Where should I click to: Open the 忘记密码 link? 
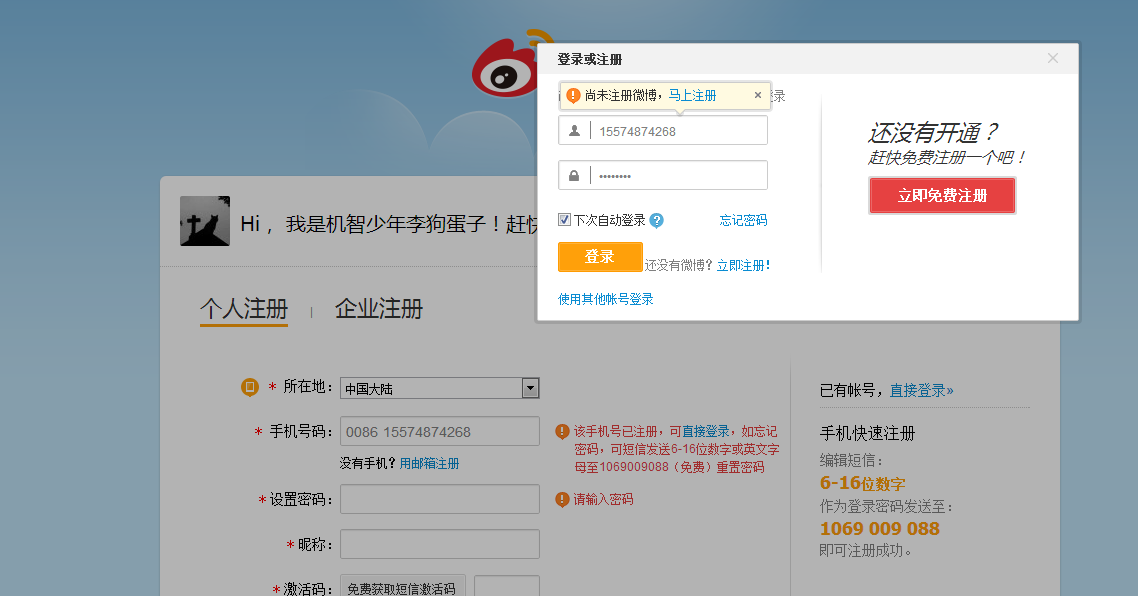point(743,220)
